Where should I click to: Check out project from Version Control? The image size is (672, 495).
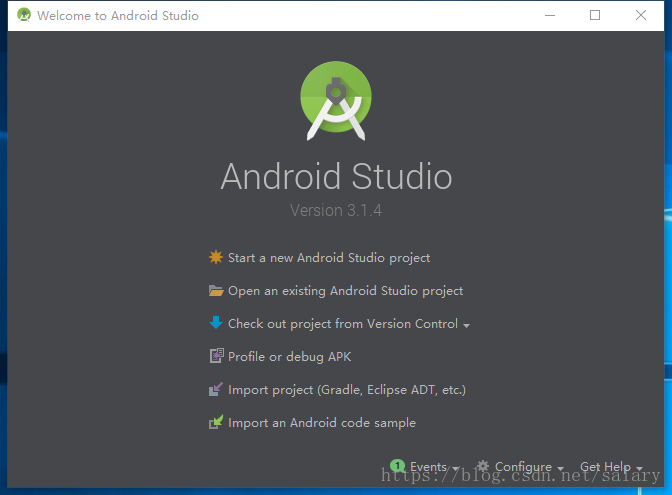[x=343, y=324]
